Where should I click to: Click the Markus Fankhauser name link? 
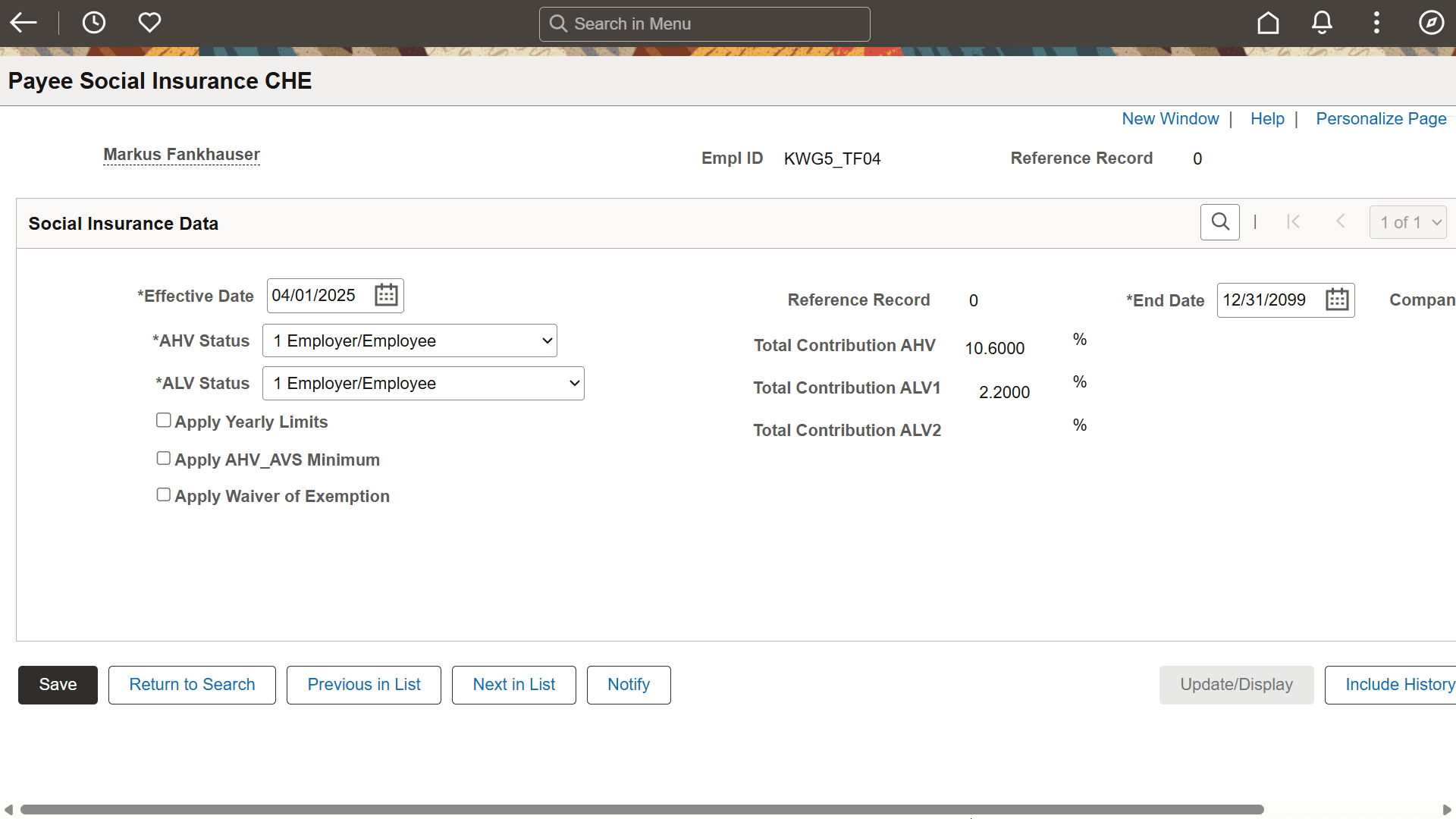click(181, 154)
